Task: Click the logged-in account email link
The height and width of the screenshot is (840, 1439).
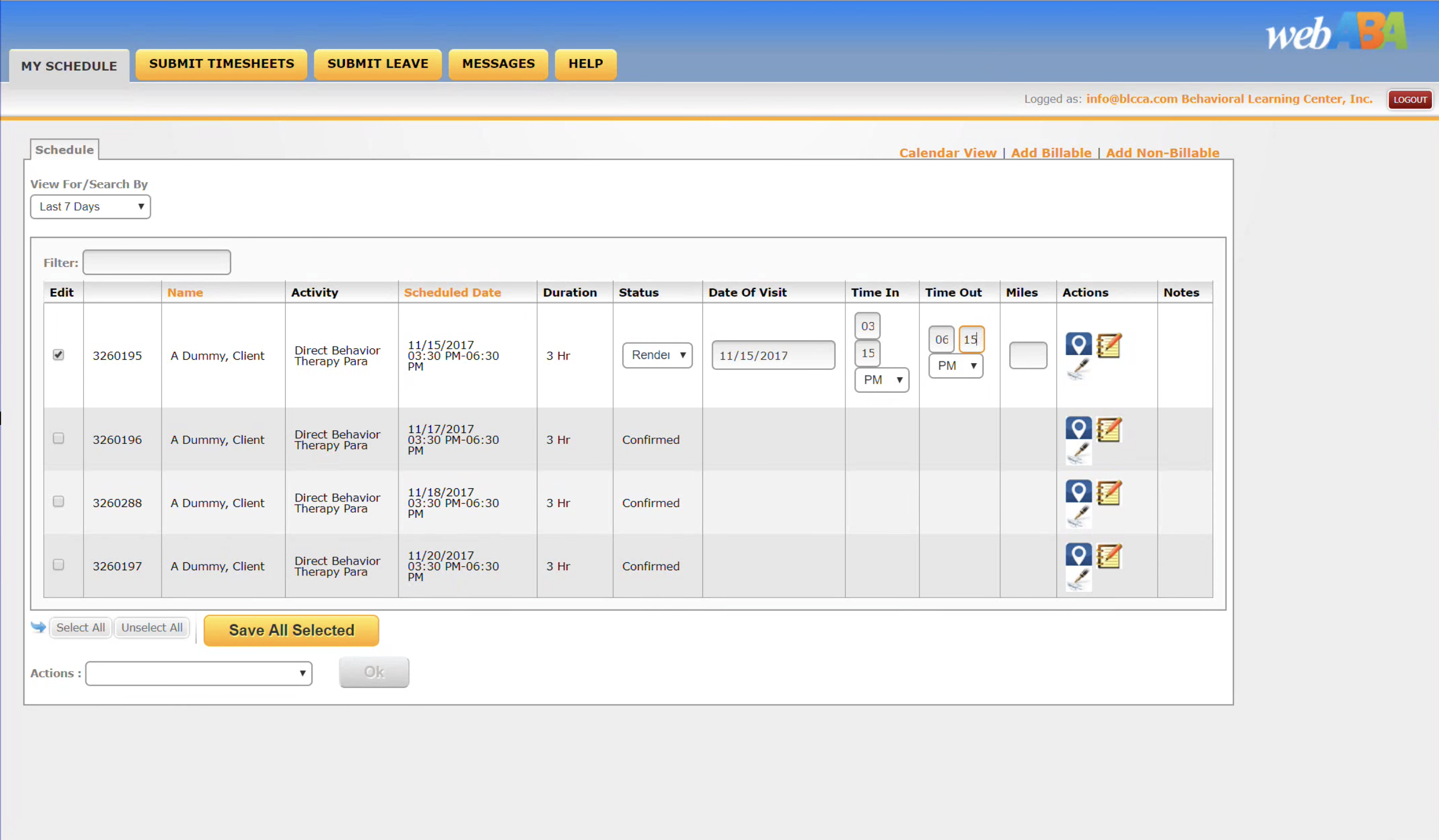Action: pos(1229,99)
